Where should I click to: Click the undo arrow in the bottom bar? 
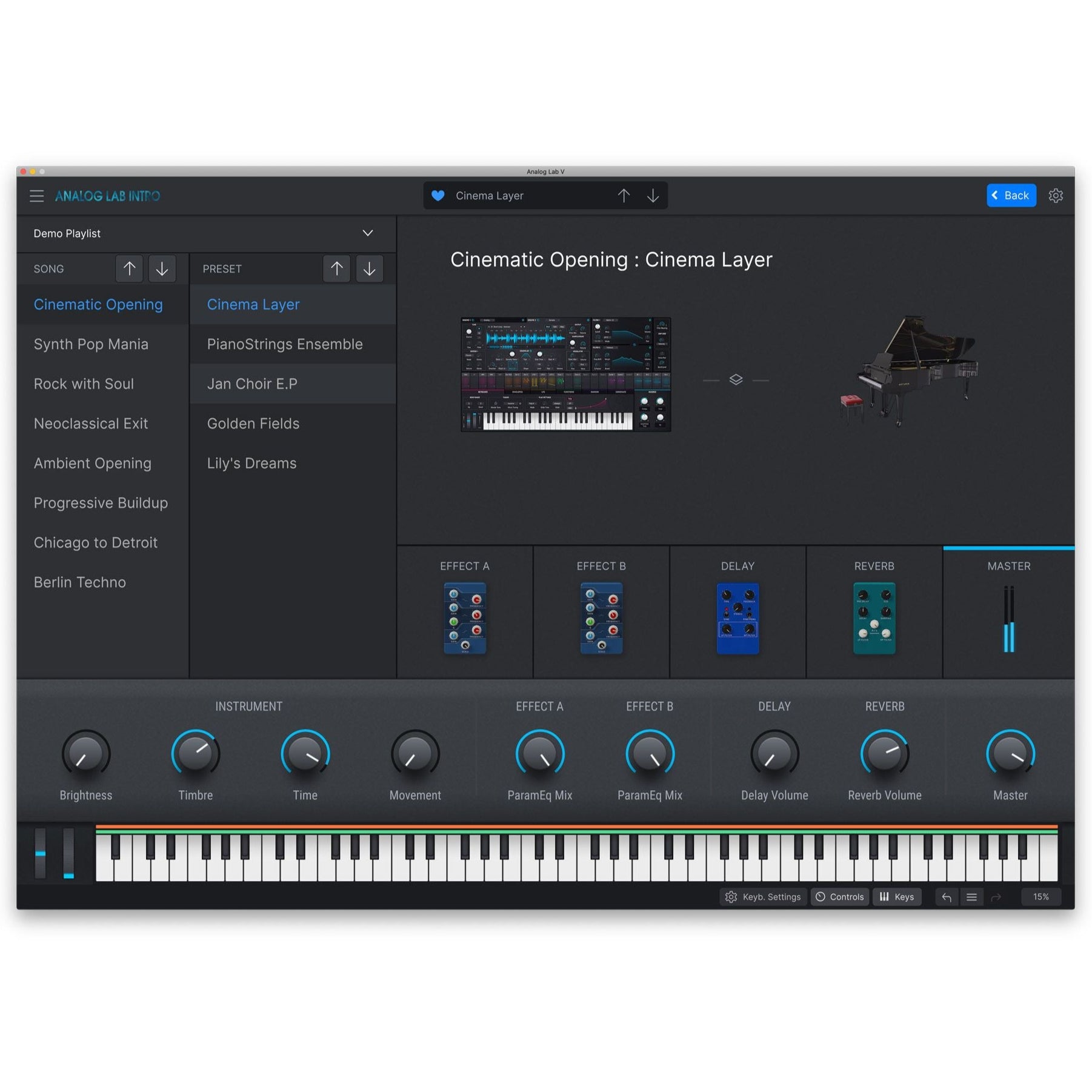(x=947, y=897)
